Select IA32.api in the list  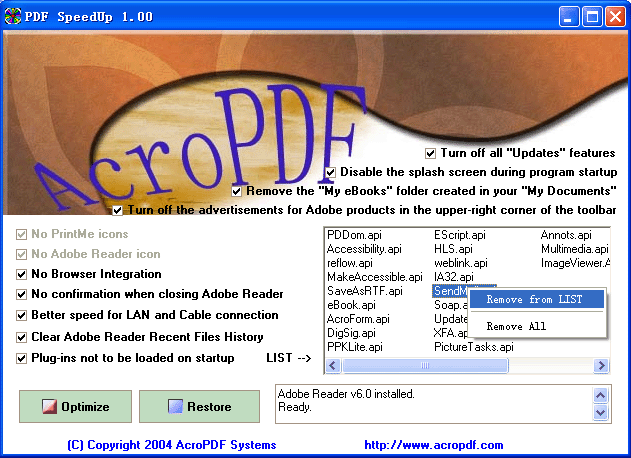point(454,277)
